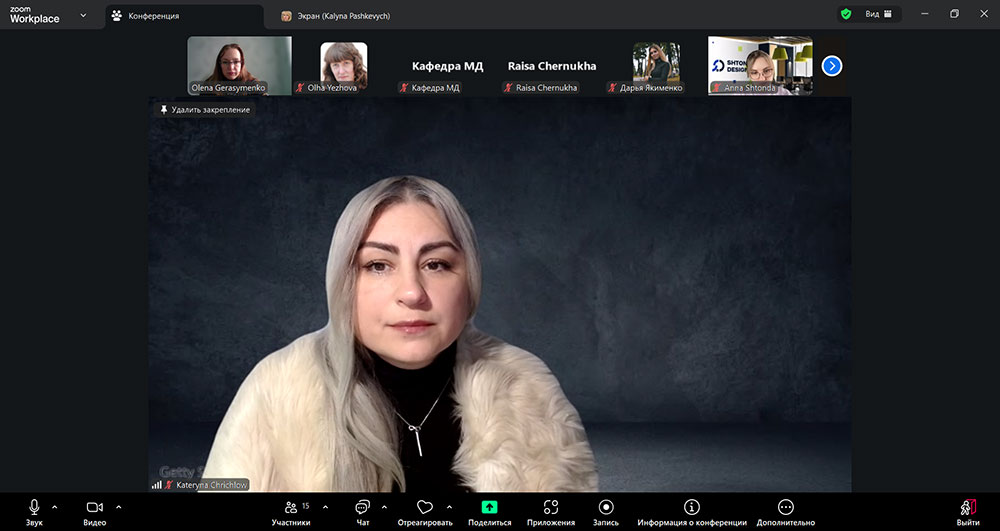1000x531 pixels.
Task: Expand audio options arrow next to Звук
Action: coord(54,506)
